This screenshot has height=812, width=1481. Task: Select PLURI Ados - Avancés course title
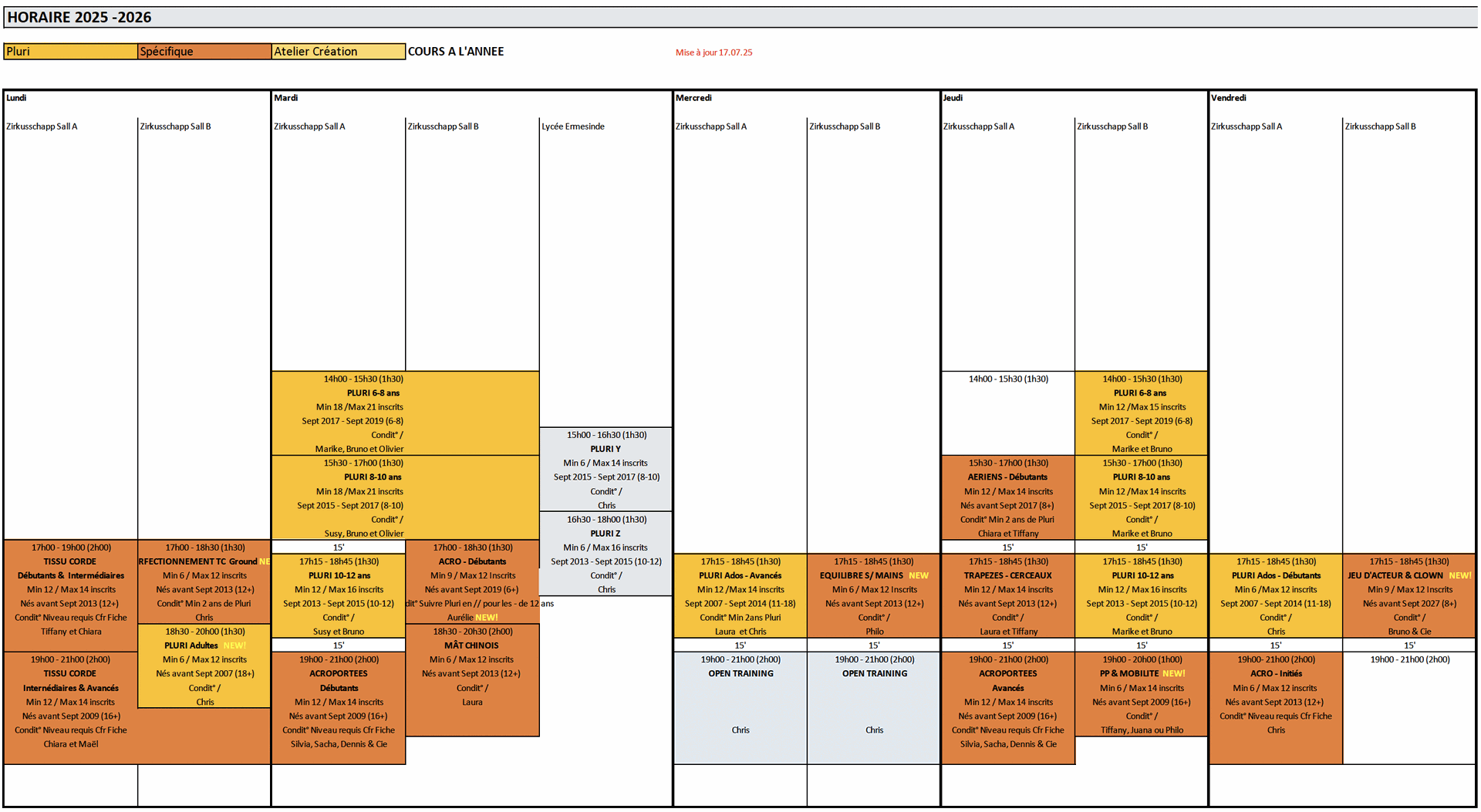pyautogui.click(x=740, y=576)
